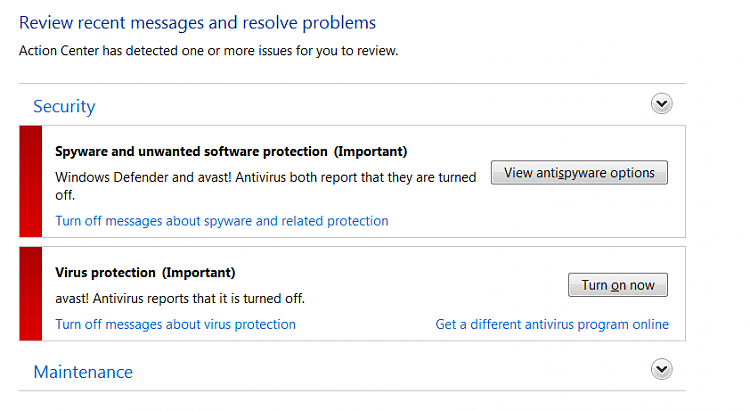The height and width of the screenshot is (410, 750).
Task: Click the word off. ending the Windows Defender message
Action: (65, 195)
